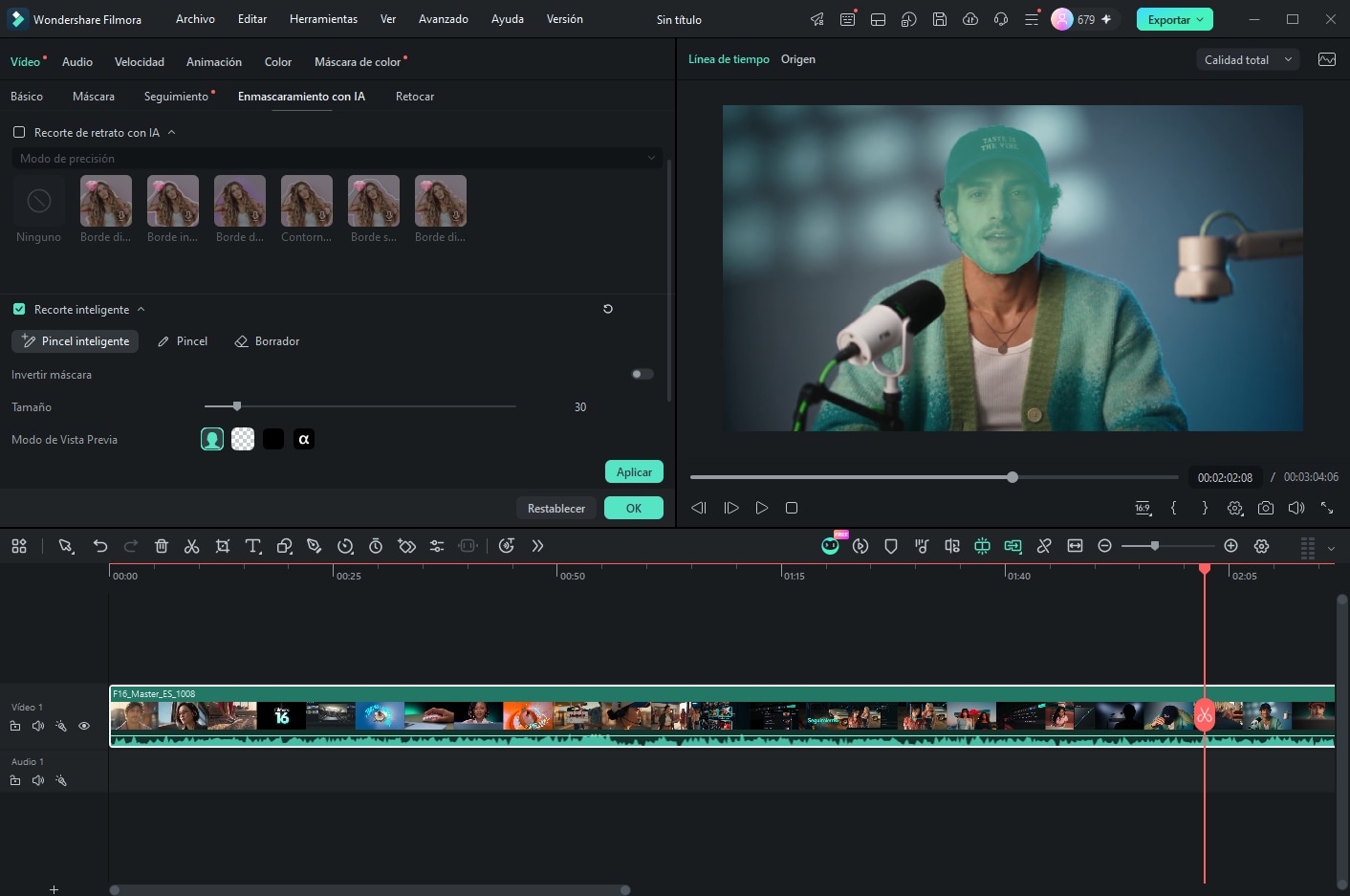Open the Modo de precisión dropdown

pyautogui.click(x=337, y=158)
